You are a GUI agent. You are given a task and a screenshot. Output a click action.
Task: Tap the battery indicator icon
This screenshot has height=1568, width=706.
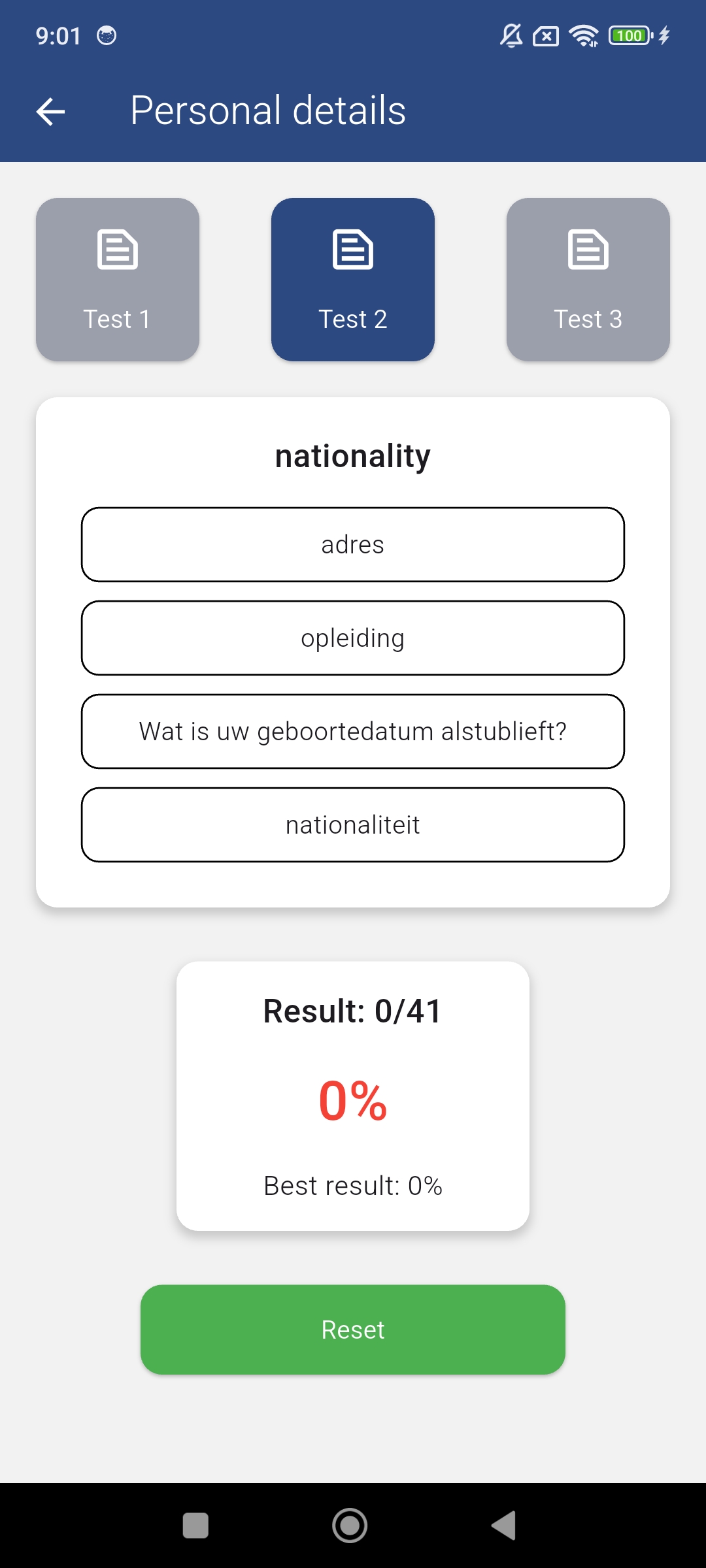click(630, 35)
